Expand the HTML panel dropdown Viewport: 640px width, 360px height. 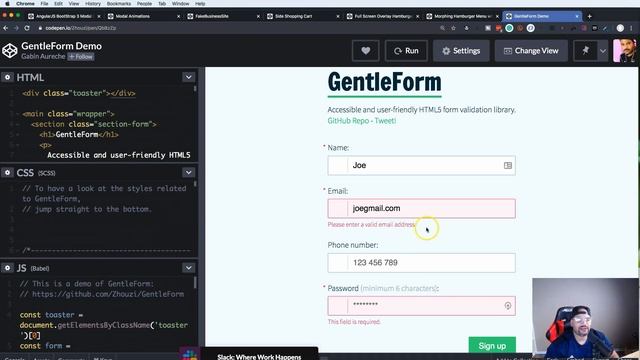tap(189, 77)
